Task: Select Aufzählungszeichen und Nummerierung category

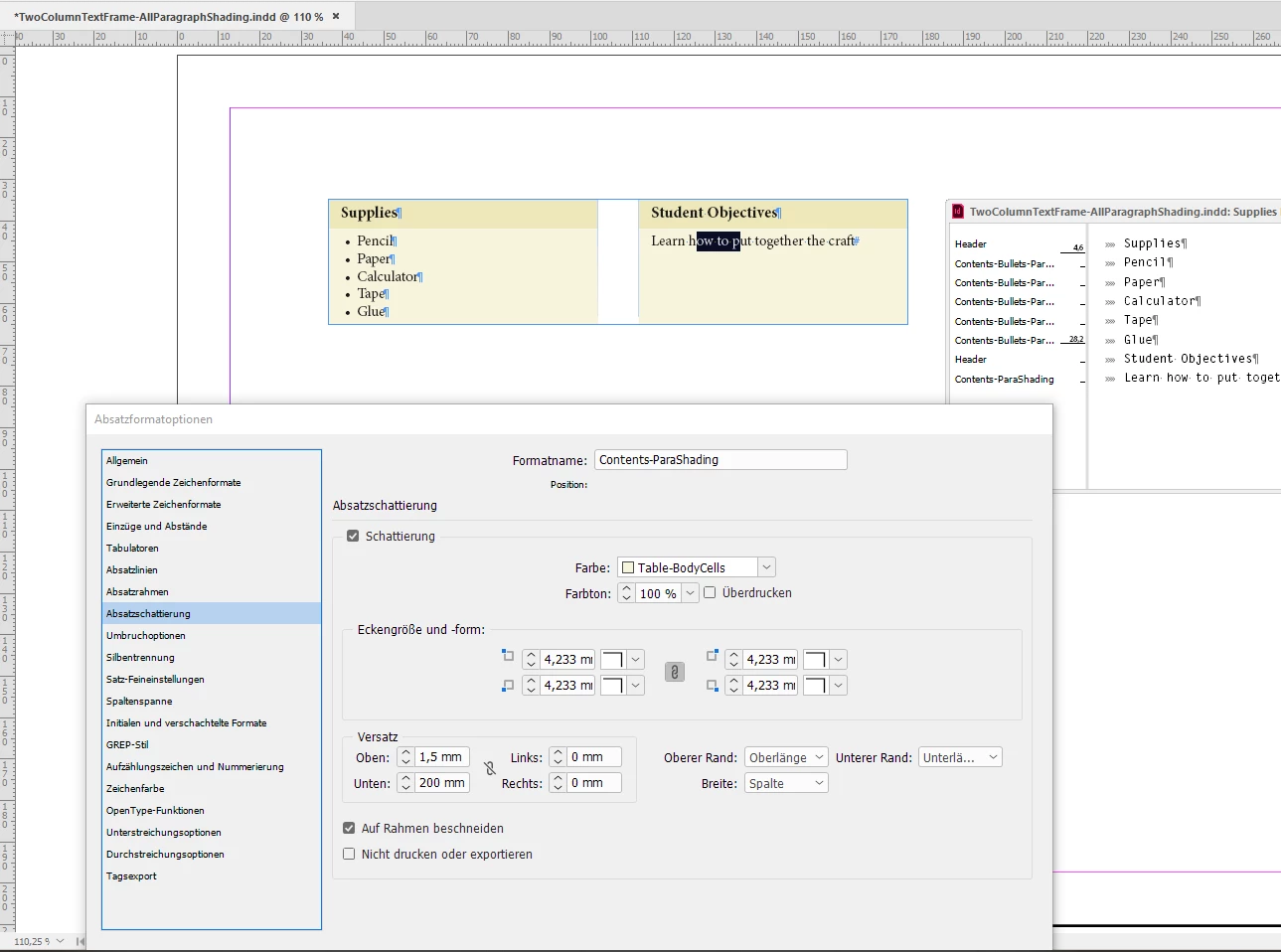Action: [x=212, y=767]
